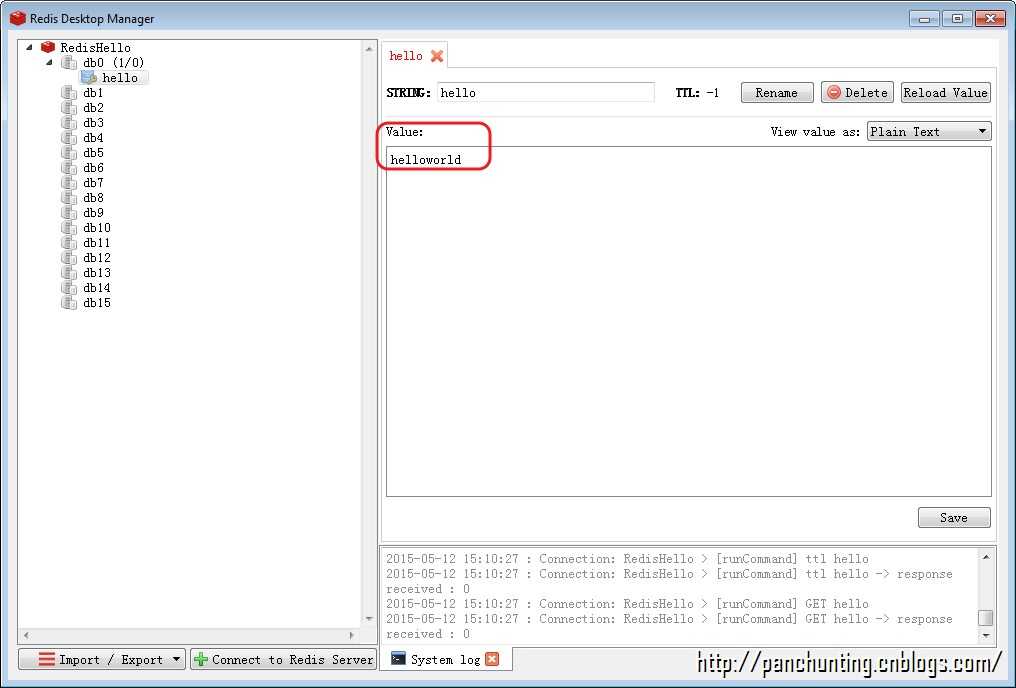Click the db10 database icon
Screen dimensions: 1016x688
pyautogui.click(x=69, y=228)
